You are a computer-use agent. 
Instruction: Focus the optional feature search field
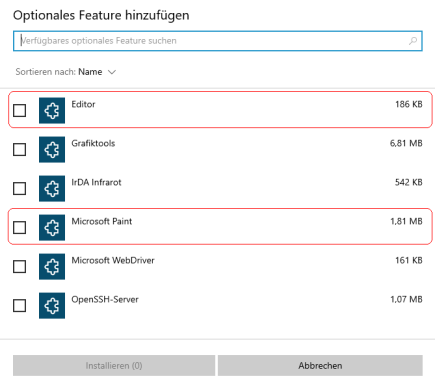[218, 41]
